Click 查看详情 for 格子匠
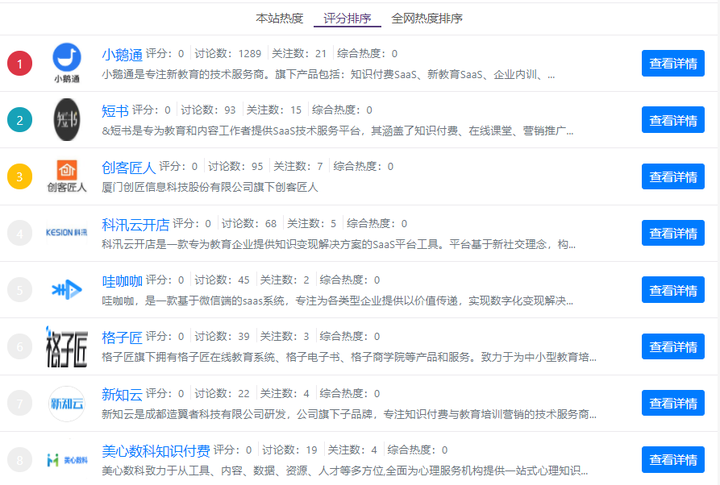This screenshot has width=720, height=485. pyautogui.click(x=673, y=347)
